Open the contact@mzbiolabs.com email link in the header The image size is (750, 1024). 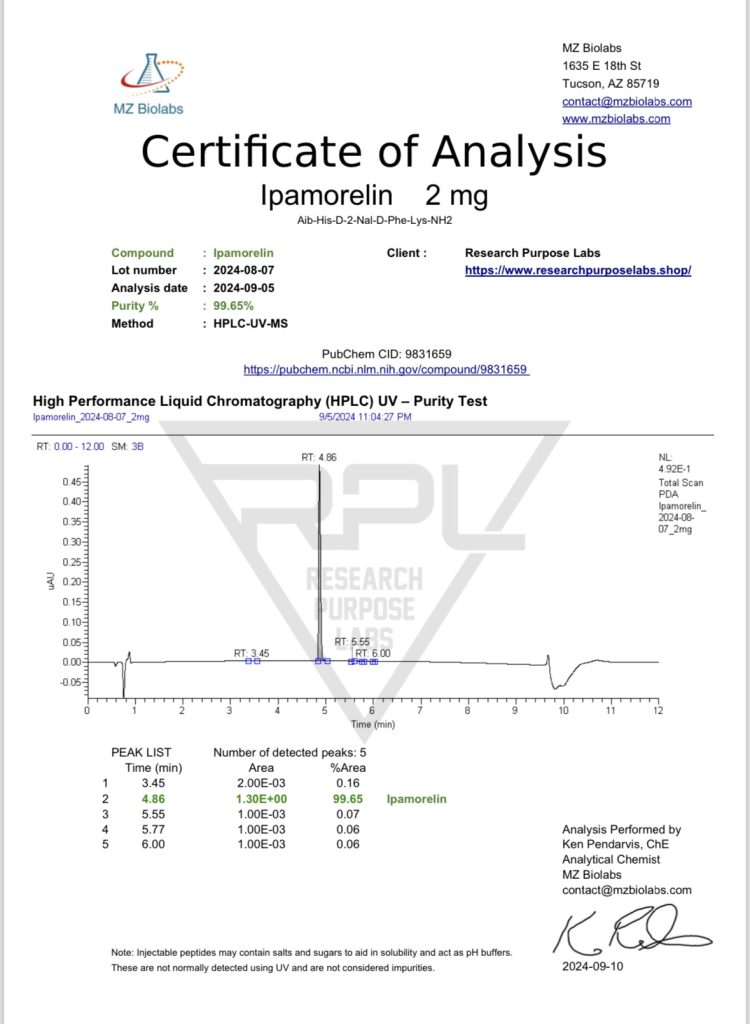click(627, 101)
